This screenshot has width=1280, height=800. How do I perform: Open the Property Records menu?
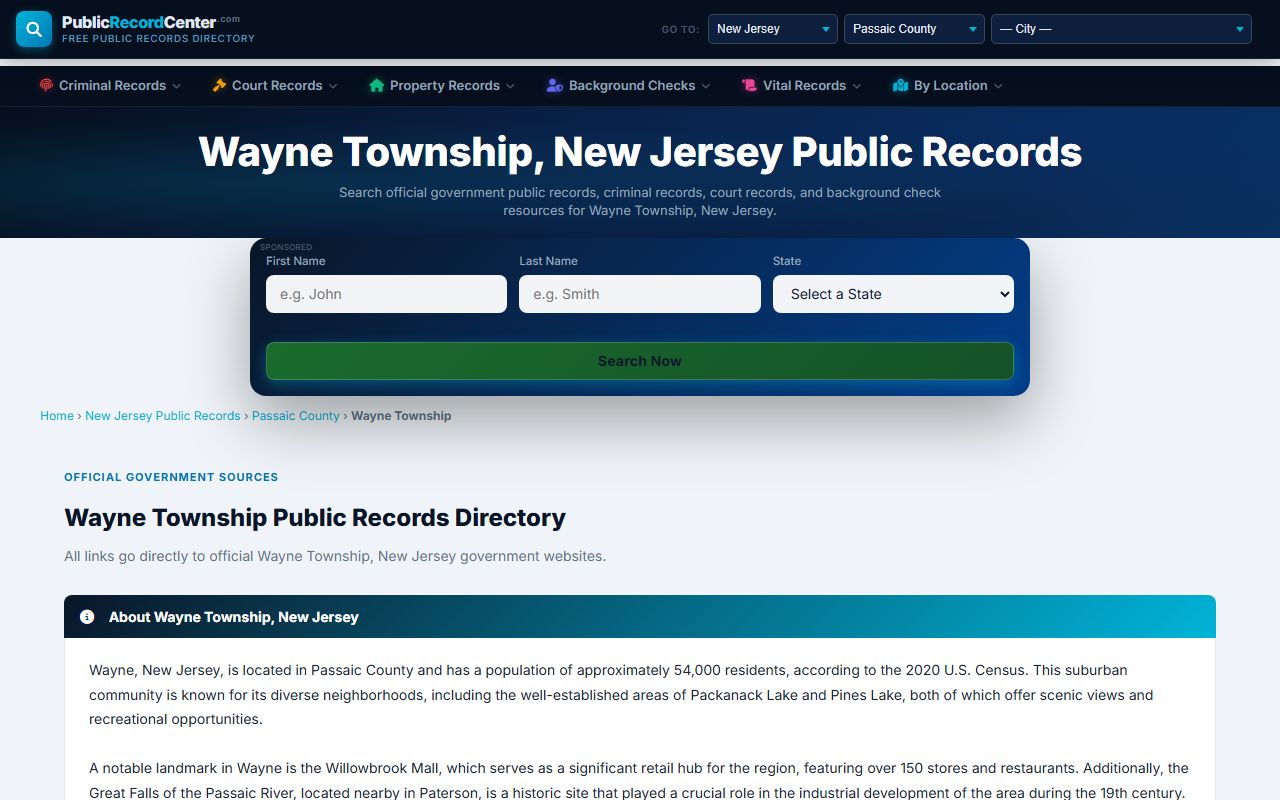click(x=442, y=86)
